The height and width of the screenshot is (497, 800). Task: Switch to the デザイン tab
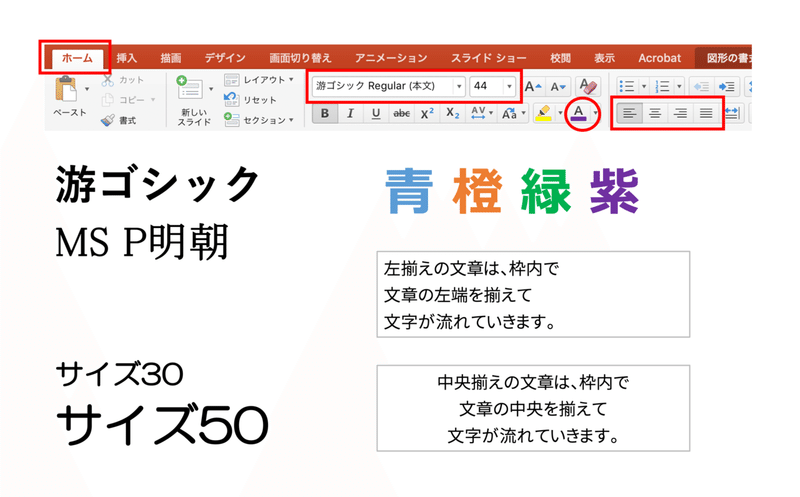click(x=225, y=58)
